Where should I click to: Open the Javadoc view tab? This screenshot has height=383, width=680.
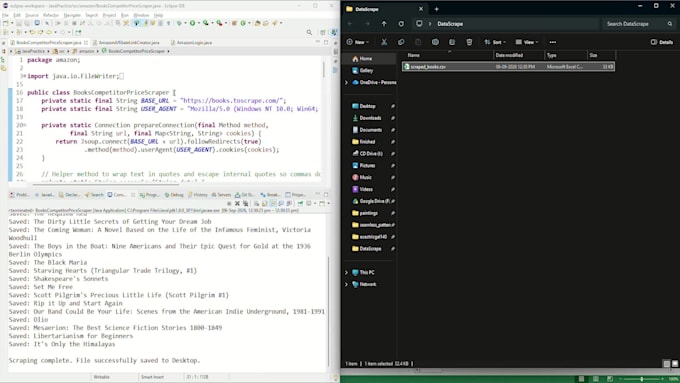[x=44, y=195]
